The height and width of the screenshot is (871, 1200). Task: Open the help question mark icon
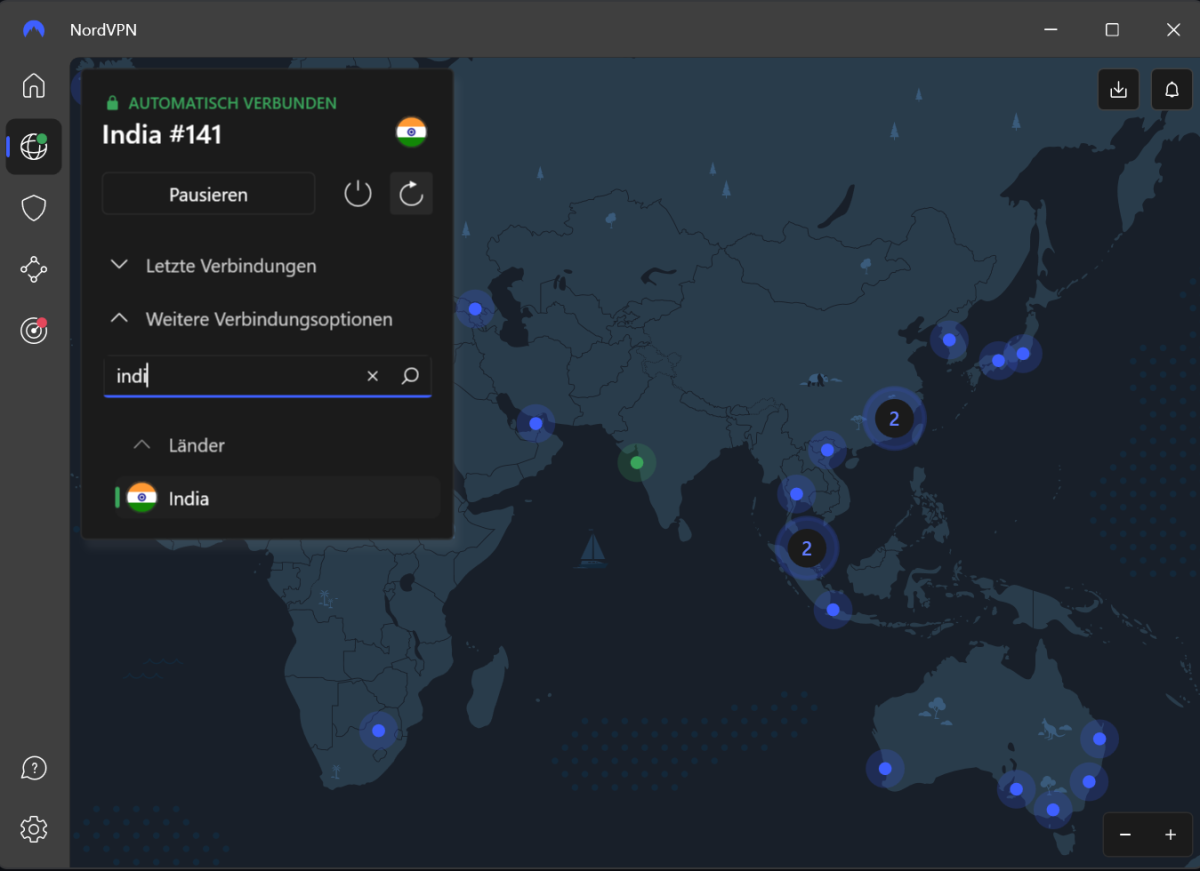pos(34,768)
